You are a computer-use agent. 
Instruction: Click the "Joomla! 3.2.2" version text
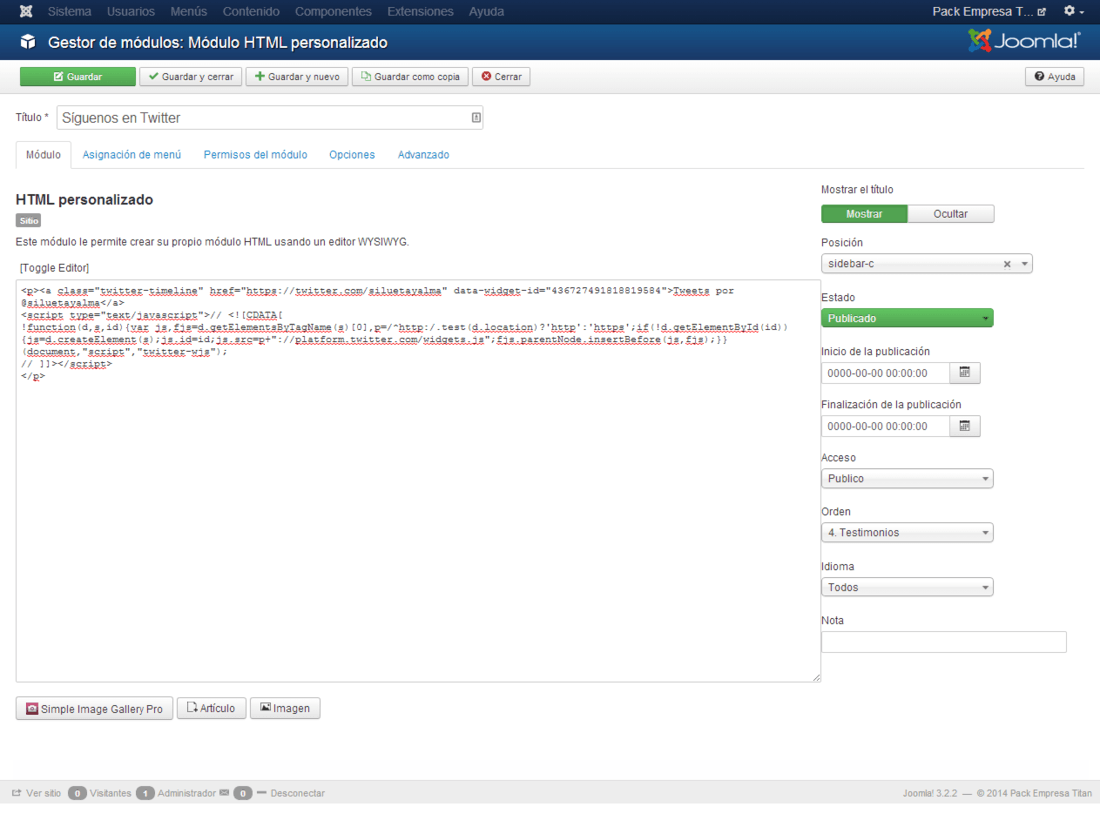pos(930,793)
